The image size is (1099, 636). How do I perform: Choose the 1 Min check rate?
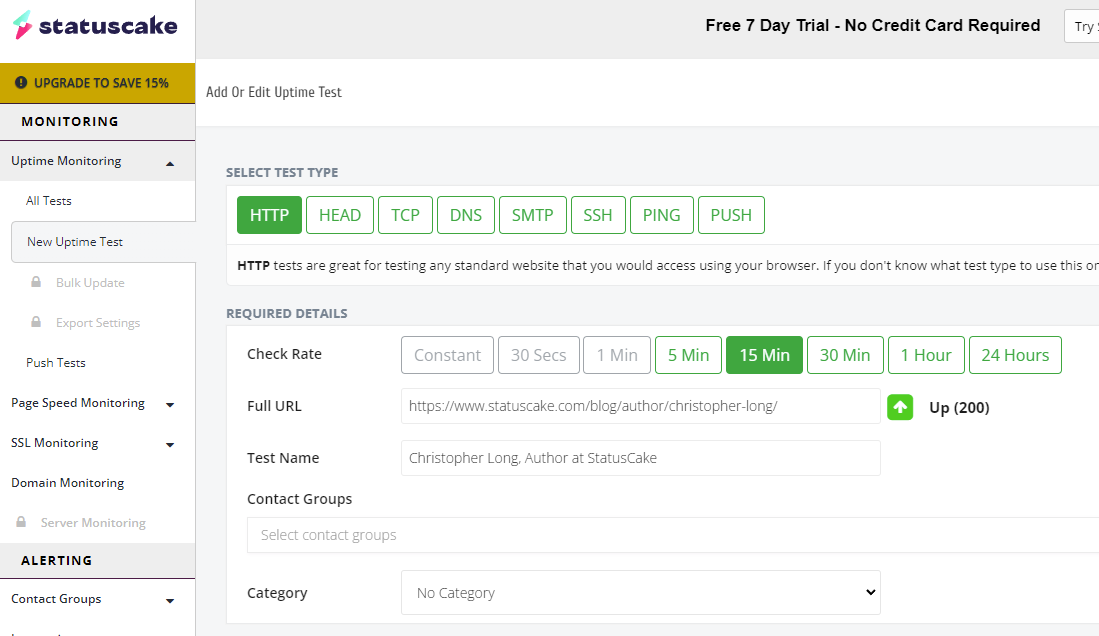(617, 355)
